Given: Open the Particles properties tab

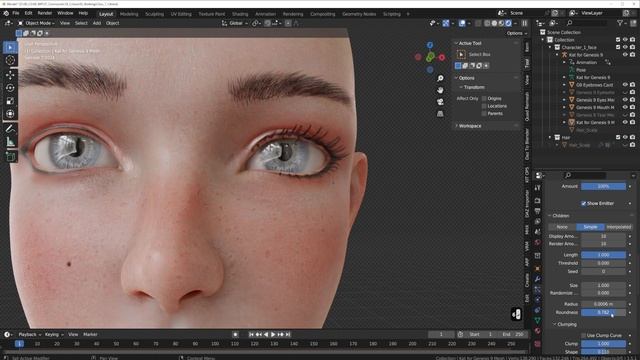Looking at the screenshot, I should (x=538, y=289).
